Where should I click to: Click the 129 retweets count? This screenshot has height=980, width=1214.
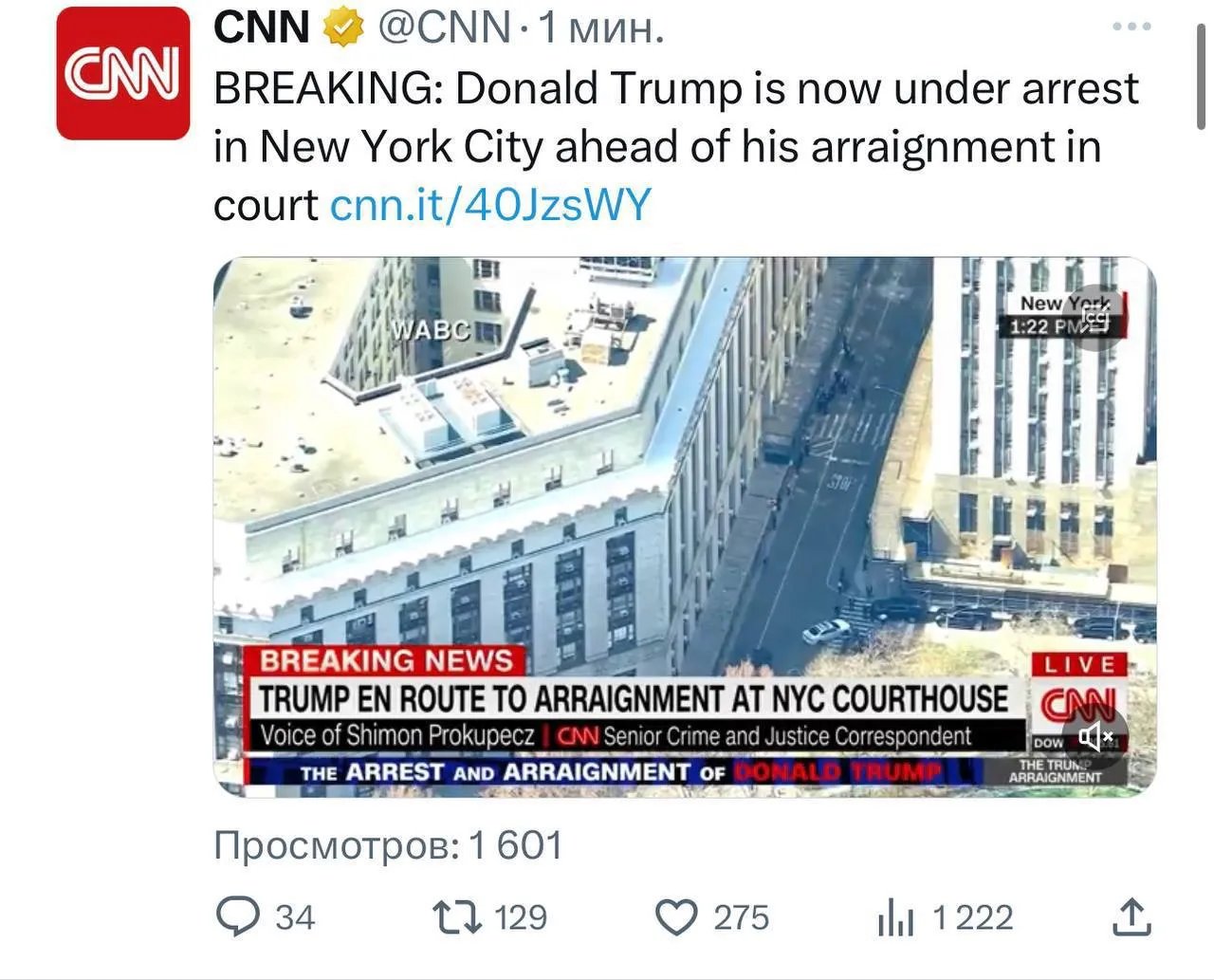point(521,917)
